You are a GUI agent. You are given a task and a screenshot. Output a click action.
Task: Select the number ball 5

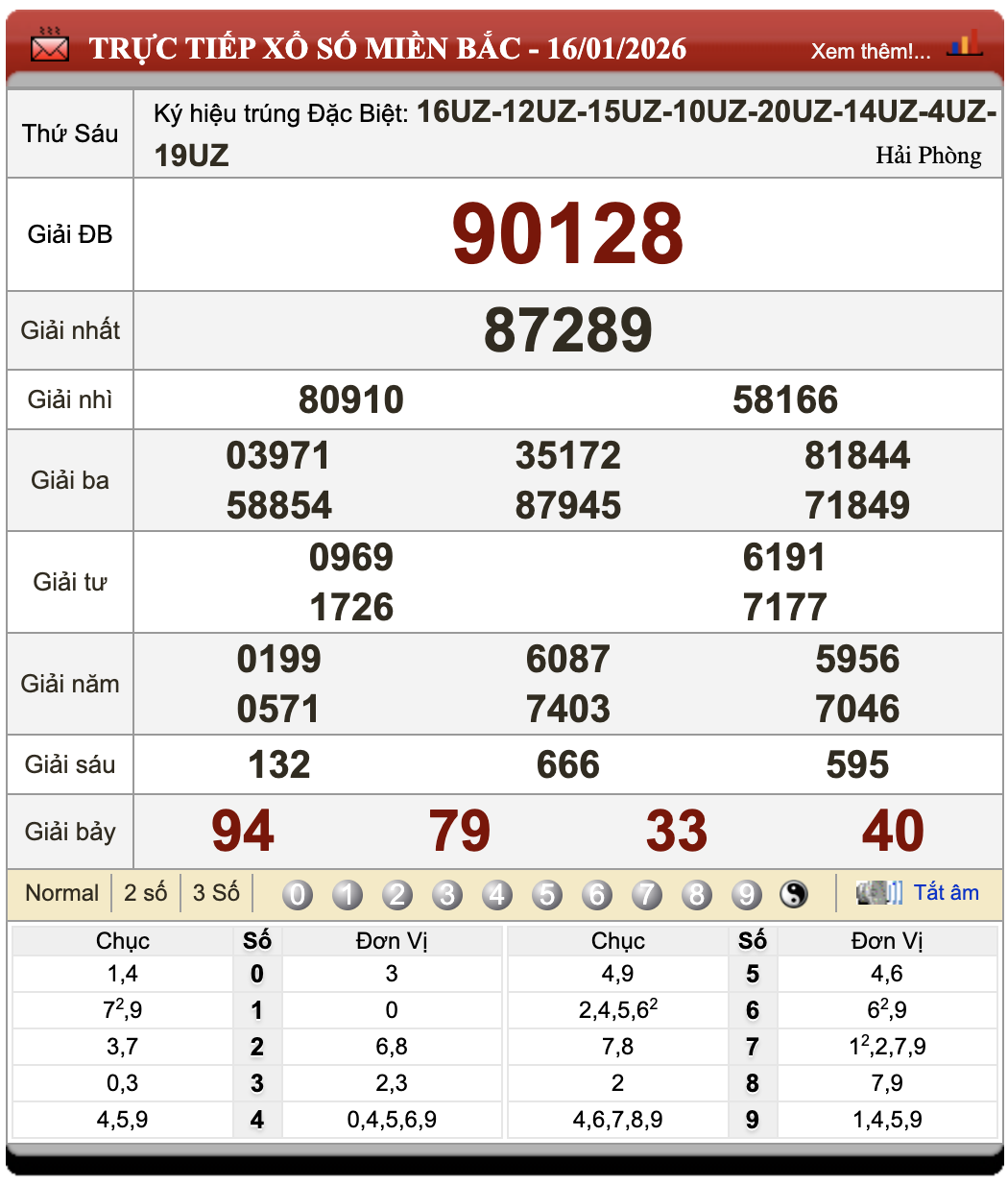547,892
